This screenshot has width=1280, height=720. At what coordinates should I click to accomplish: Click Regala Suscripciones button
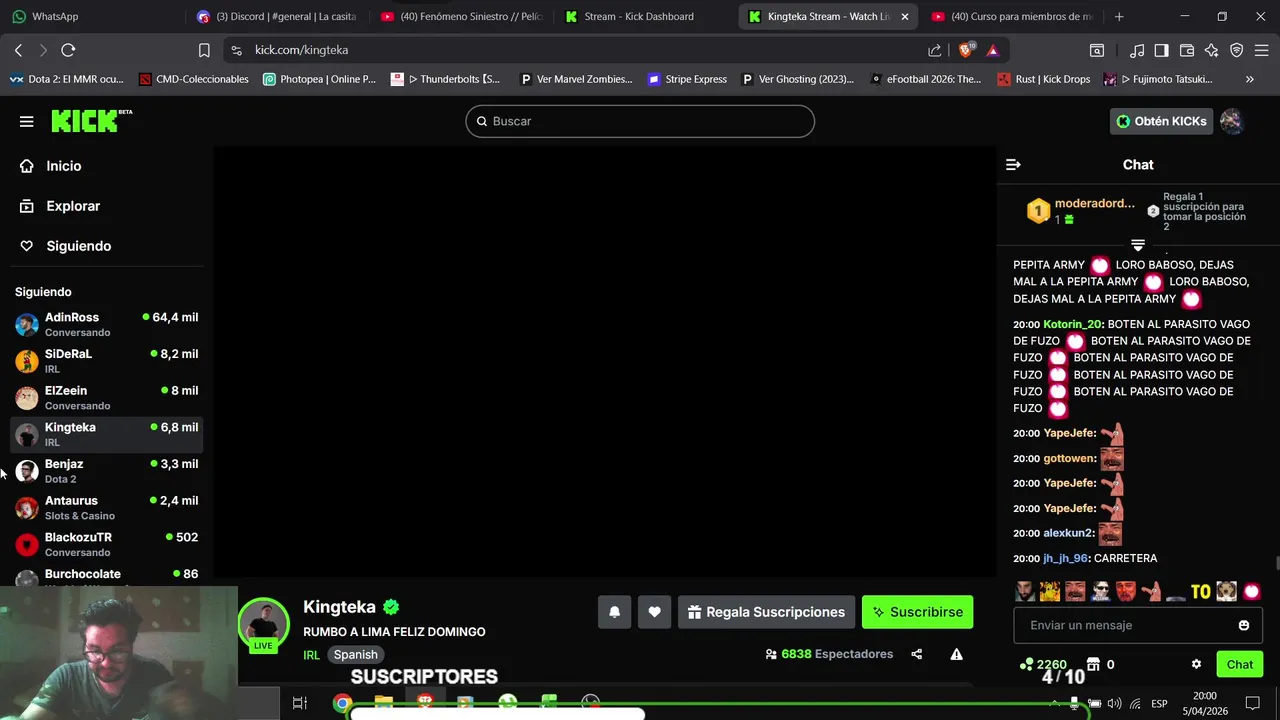pos(766,612)
